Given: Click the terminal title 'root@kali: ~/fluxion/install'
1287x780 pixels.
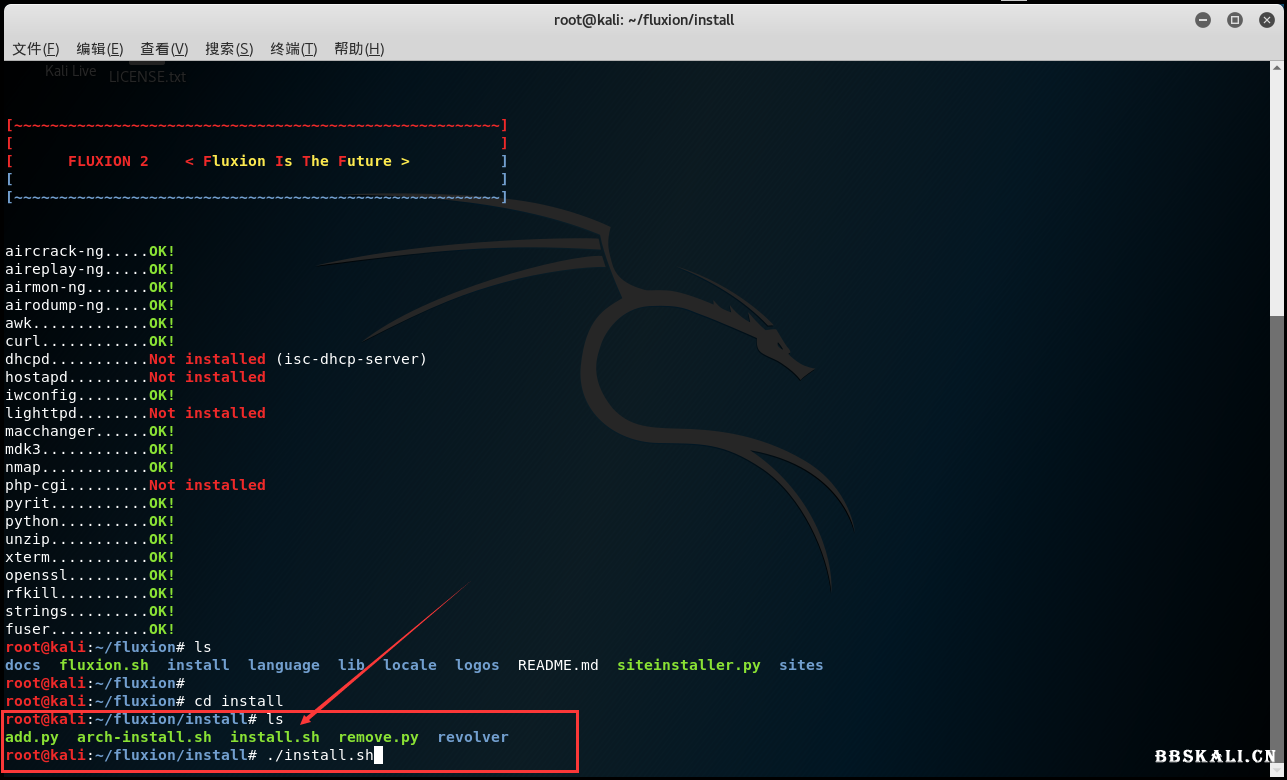Looking at the screenshot, I should point(644,20).
